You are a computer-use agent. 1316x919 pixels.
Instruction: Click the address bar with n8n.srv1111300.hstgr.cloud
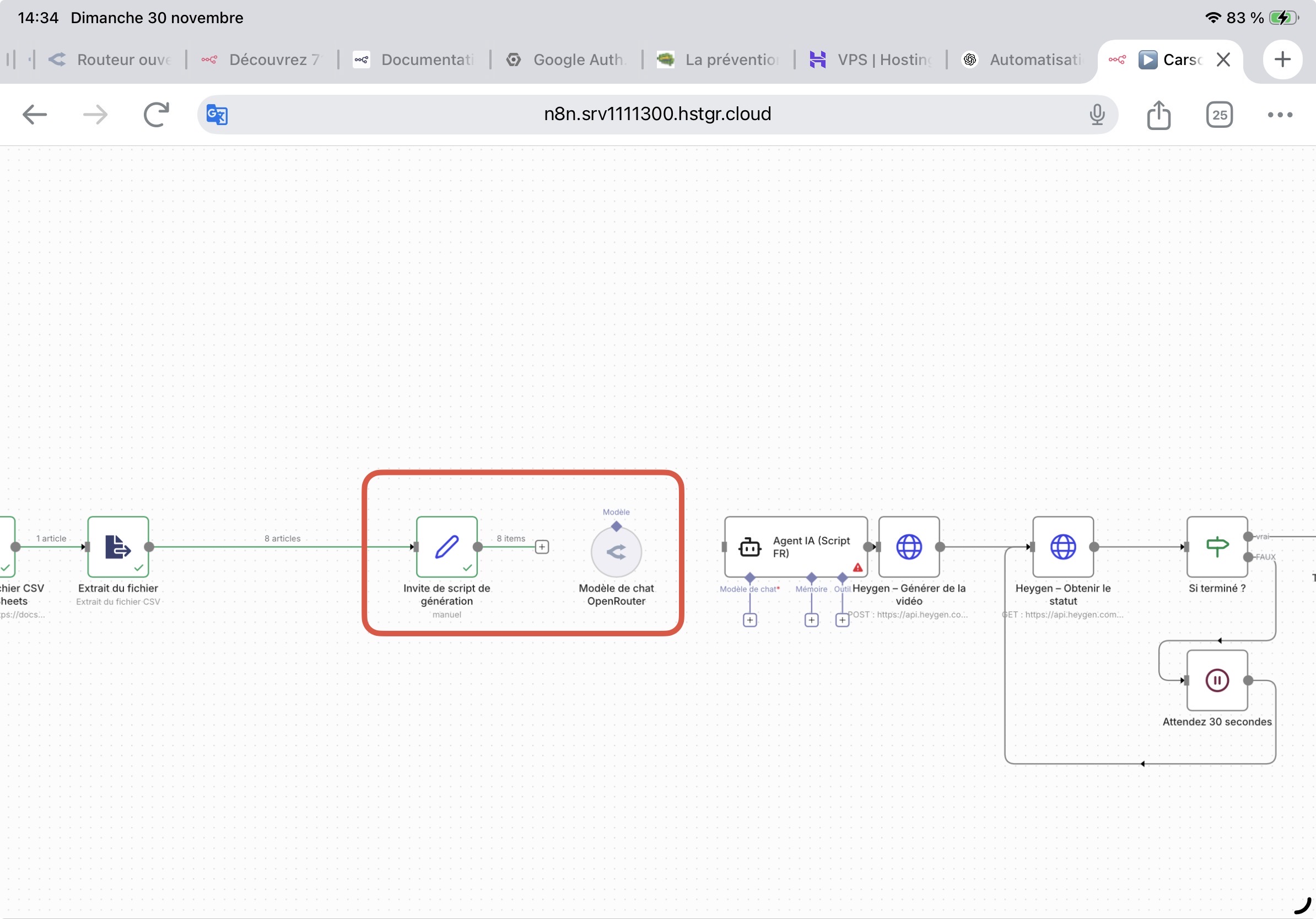coord(657,115)
